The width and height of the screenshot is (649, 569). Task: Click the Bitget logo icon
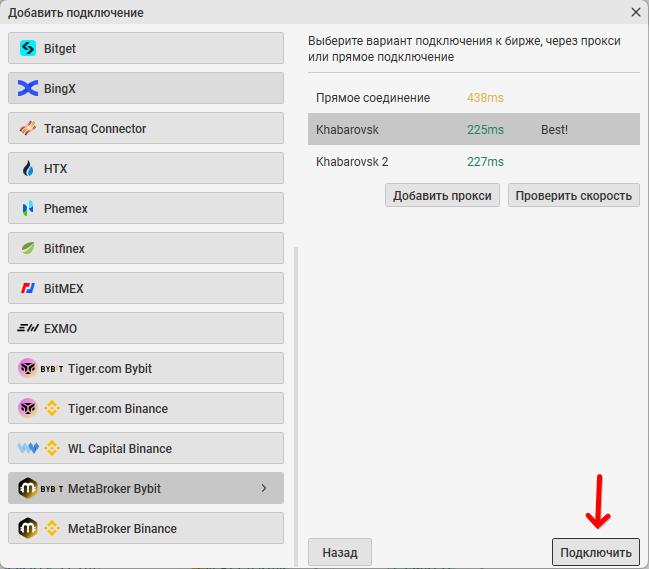28,48
